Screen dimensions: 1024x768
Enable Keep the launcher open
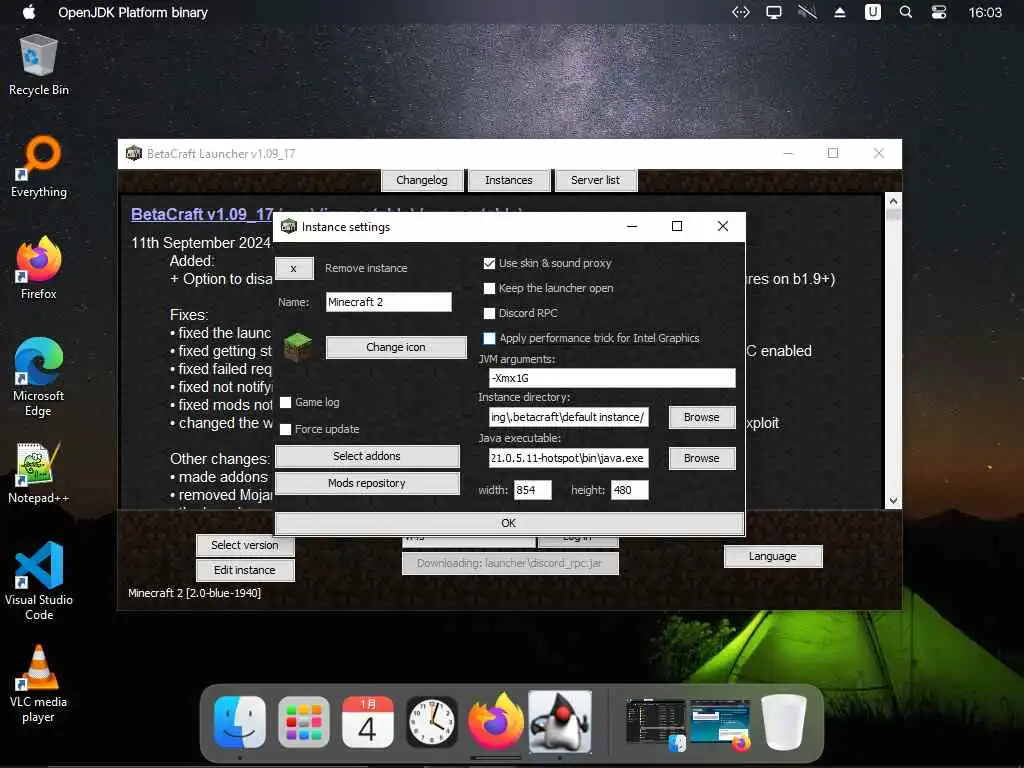click(x=489, y=288)
